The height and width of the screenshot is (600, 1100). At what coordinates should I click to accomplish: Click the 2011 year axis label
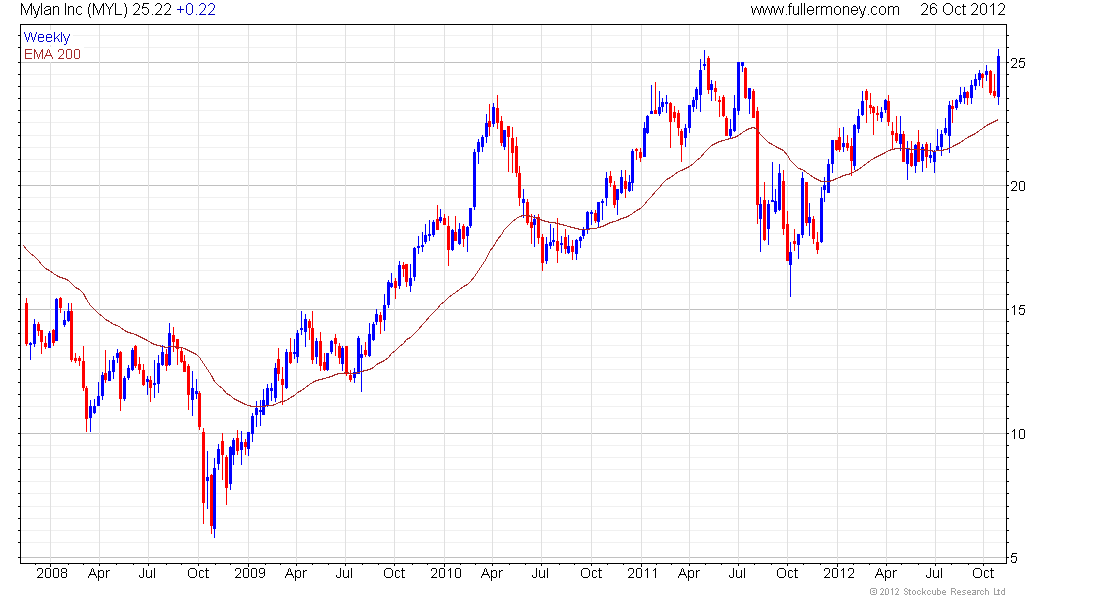point(643,573)
